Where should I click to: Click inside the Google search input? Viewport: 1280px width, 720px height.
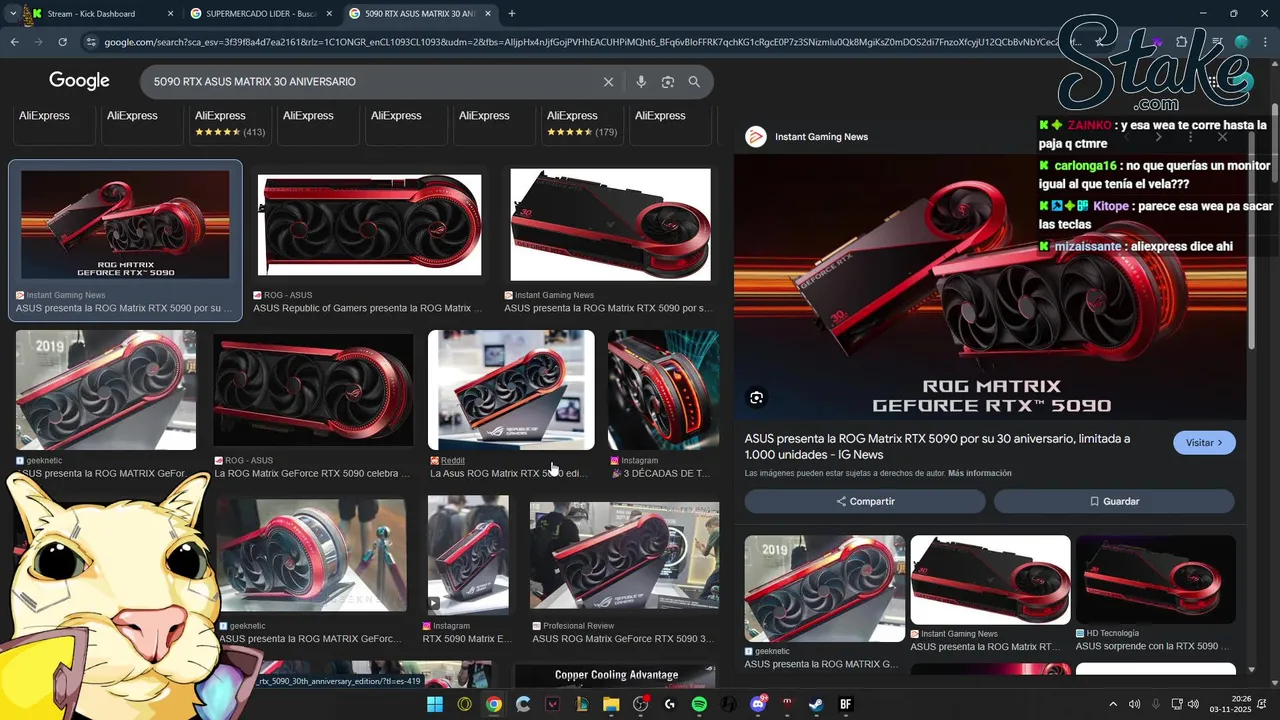(x=370, y=82)
